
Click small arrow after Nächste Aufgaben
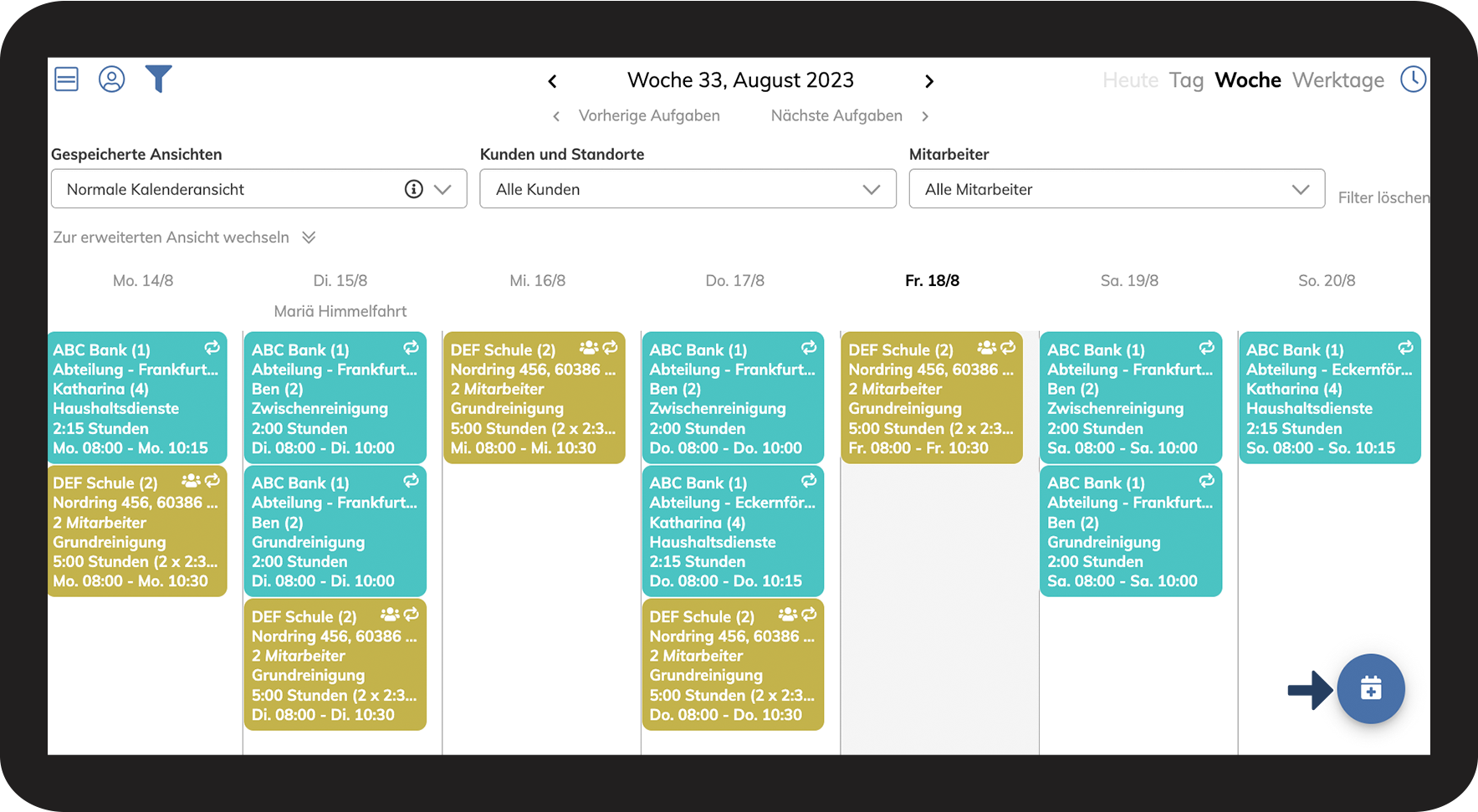pyautogui.click(x=925, y=116)
